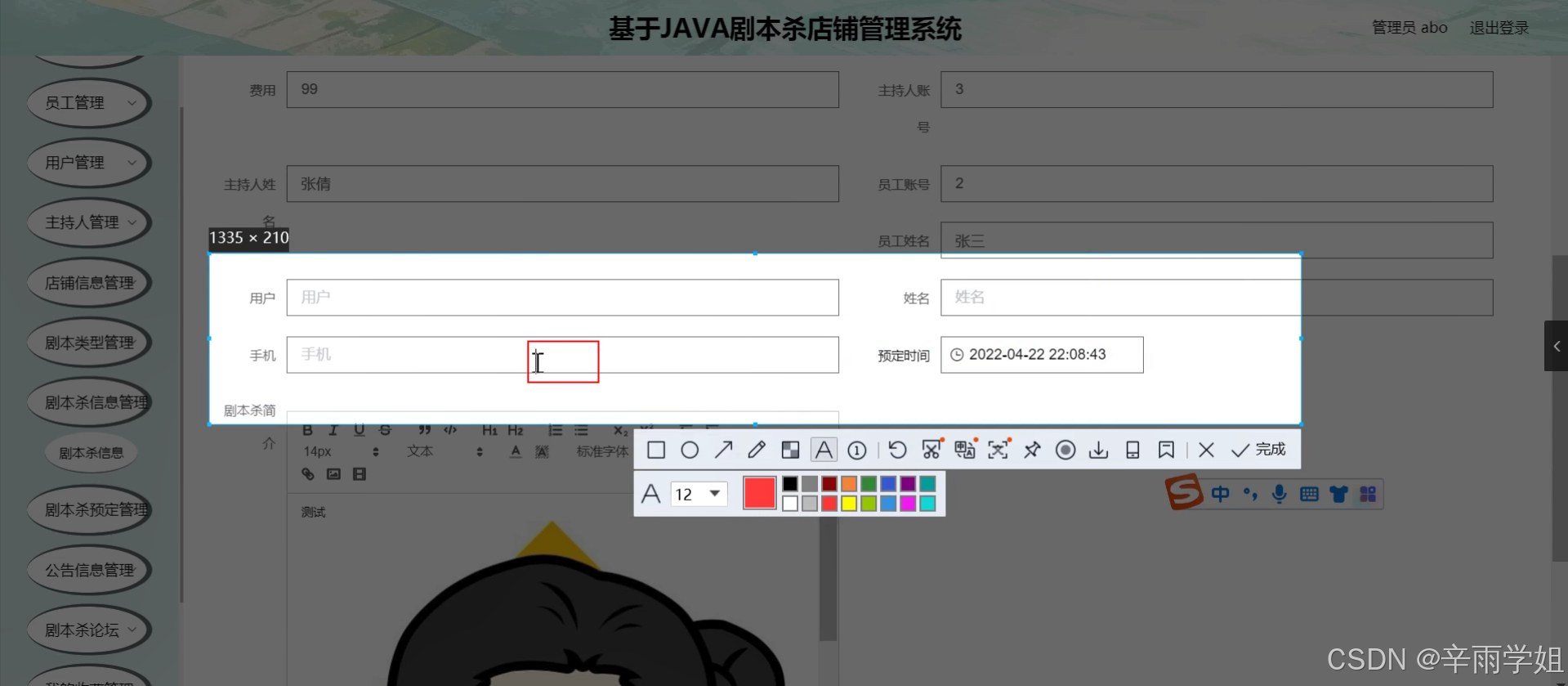Toggle underline in the rich text editor
Screen dimensions: 1568x686
tap(360, 430)
